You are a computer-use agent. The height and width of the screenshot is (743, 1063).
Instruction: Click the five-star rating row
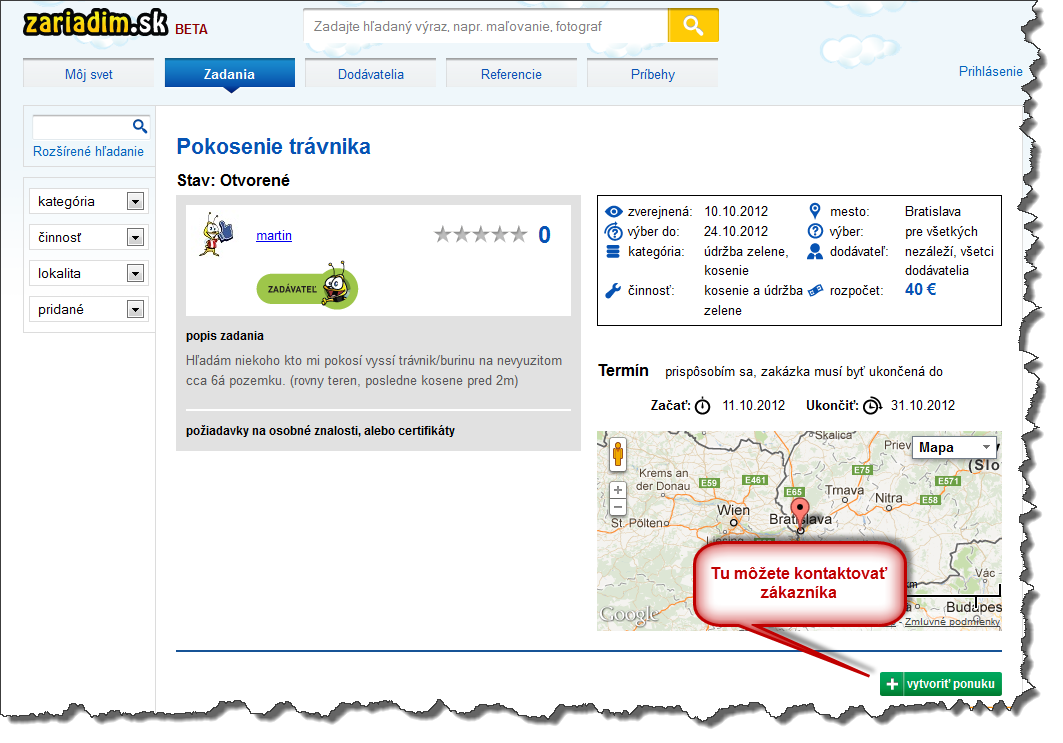coord(480,235)
